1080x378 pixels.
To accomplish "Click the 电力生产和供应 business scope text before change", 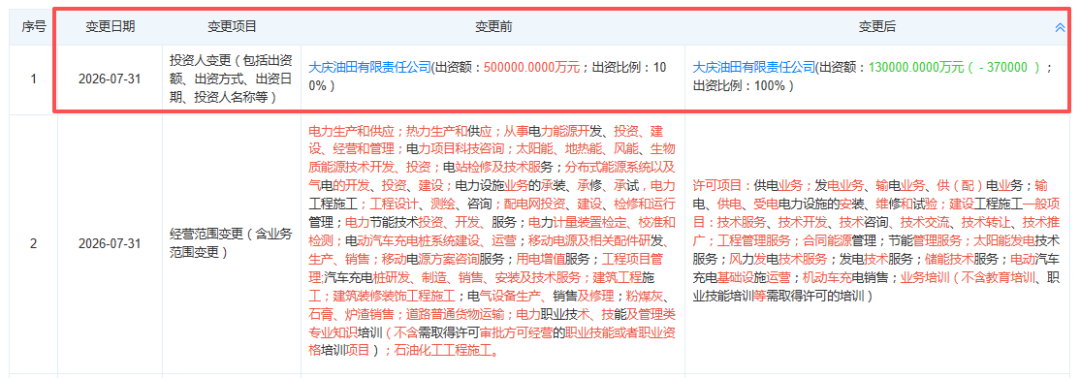I will (351, 130).
